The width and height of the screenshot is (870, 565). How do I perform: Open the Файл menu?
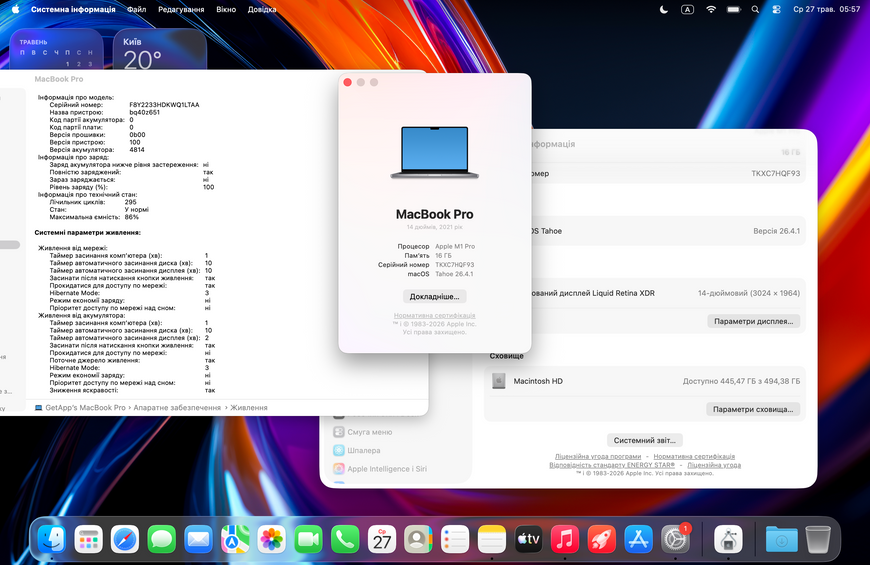(136, 9)
